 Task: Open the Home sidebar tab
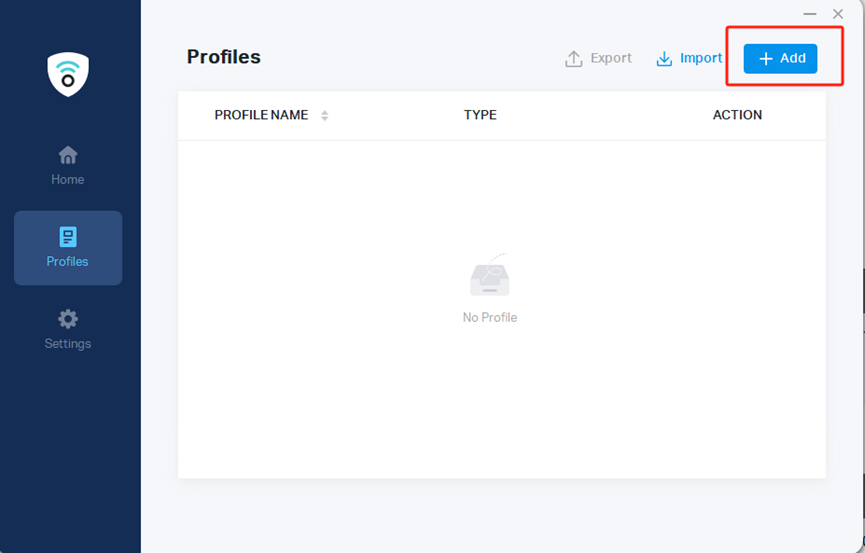coord(68,166)
